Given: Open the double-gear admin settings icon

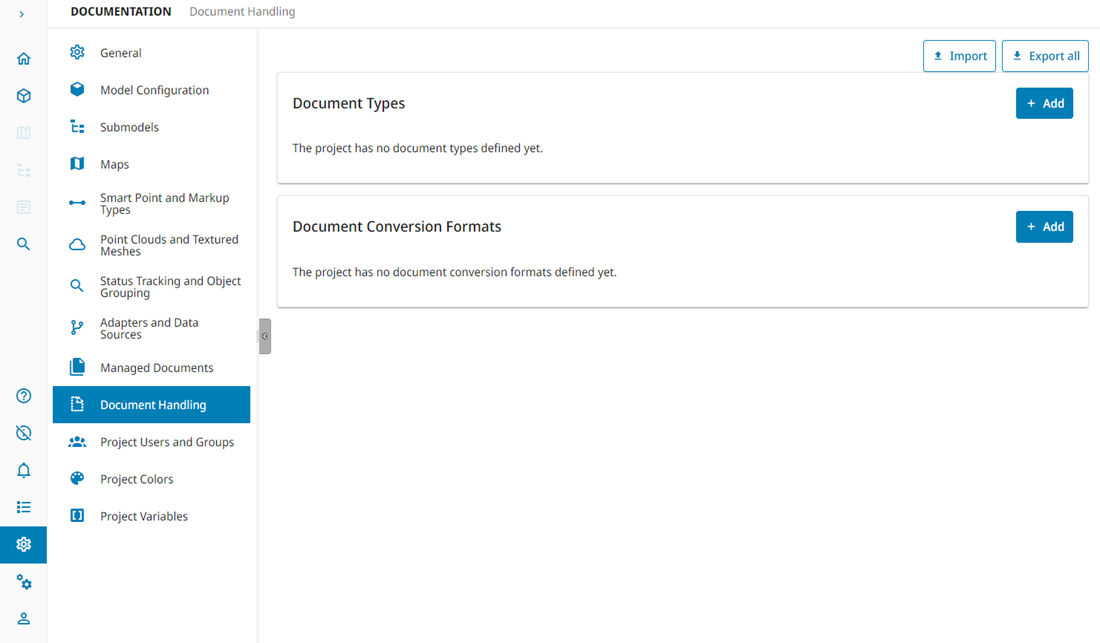Looking at the screenshot, I should tap(23, 582).
